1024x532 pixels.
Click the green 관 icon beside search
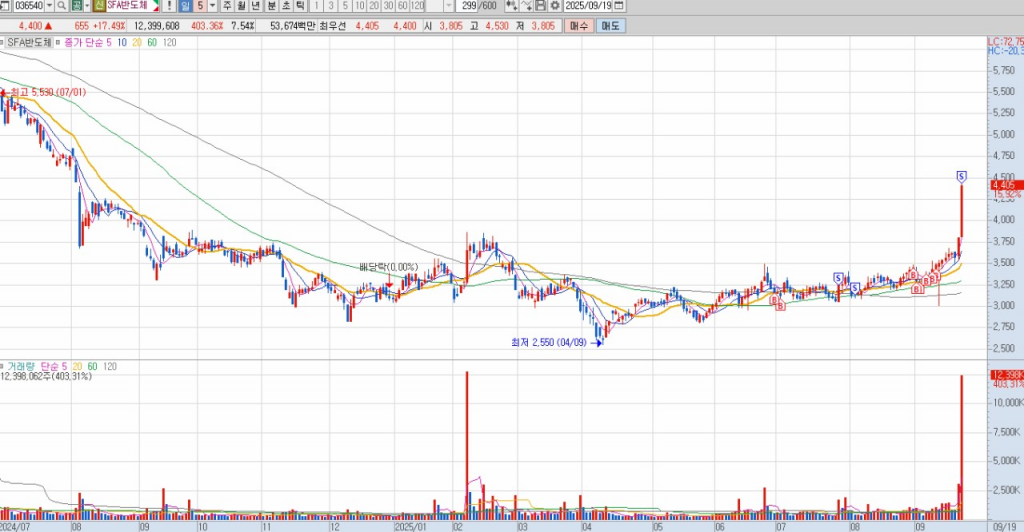click(76, 6)
